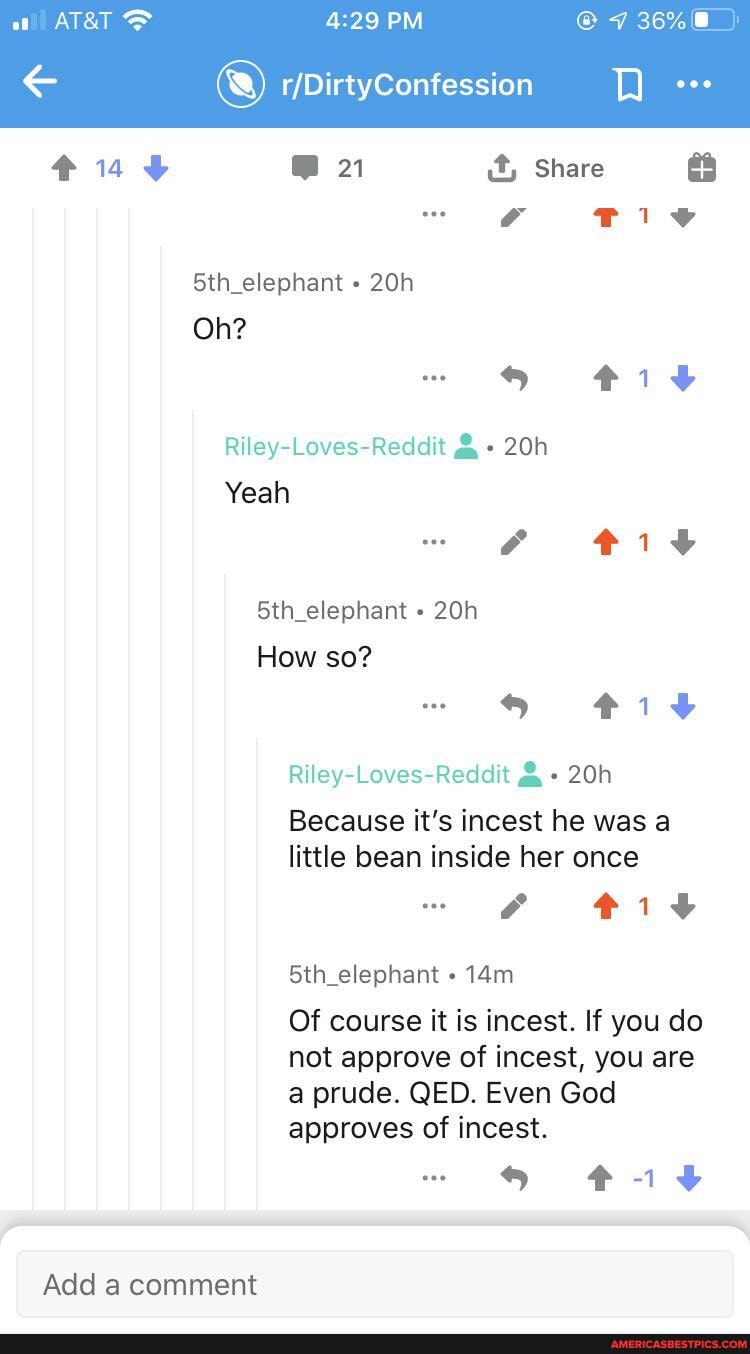The width and height of the screenshot is (750, 1354).
Task: Give an award with the gift icon
Action: coord(702,168)
